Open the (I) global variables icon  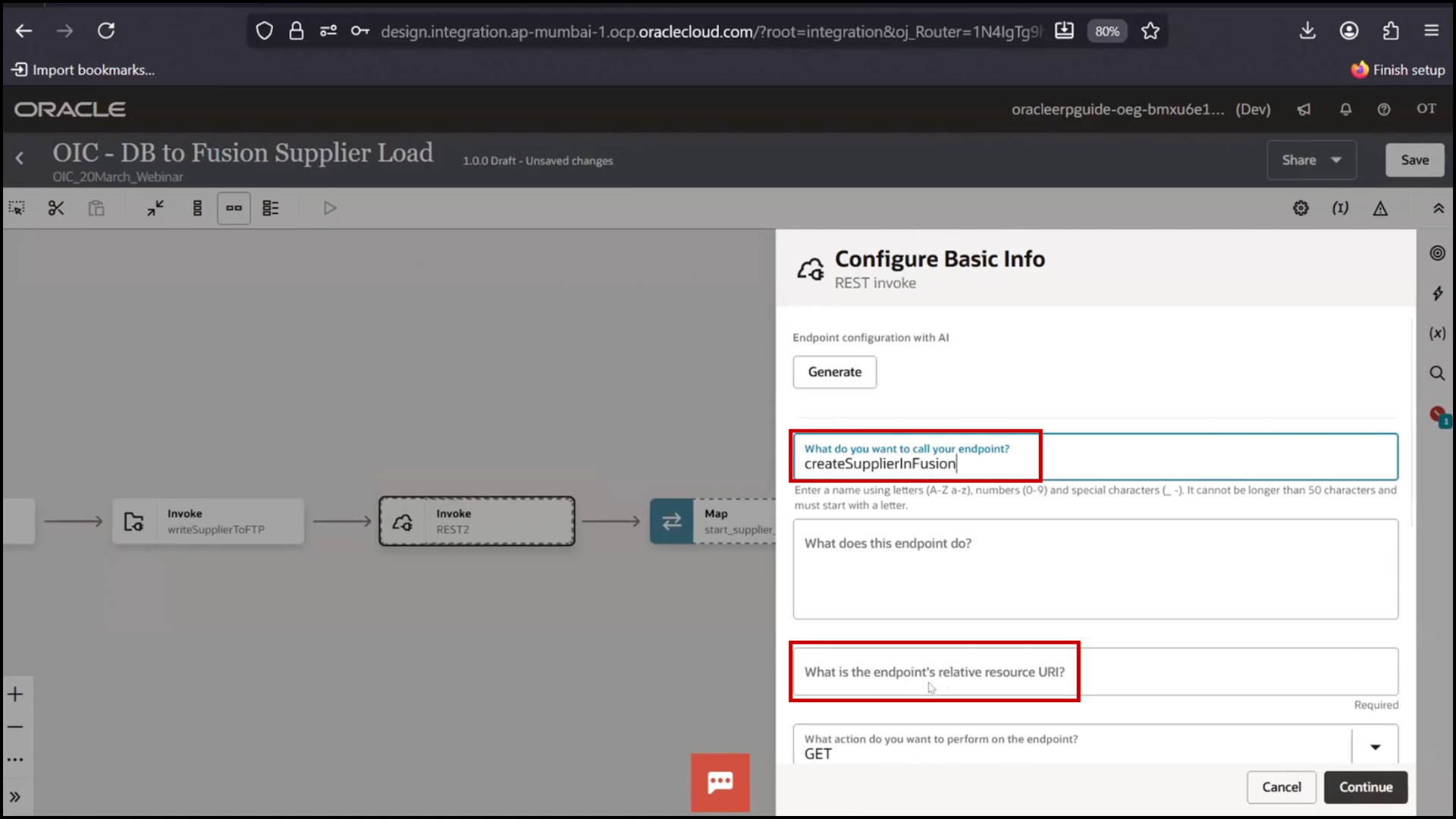tap(1341, 208)
